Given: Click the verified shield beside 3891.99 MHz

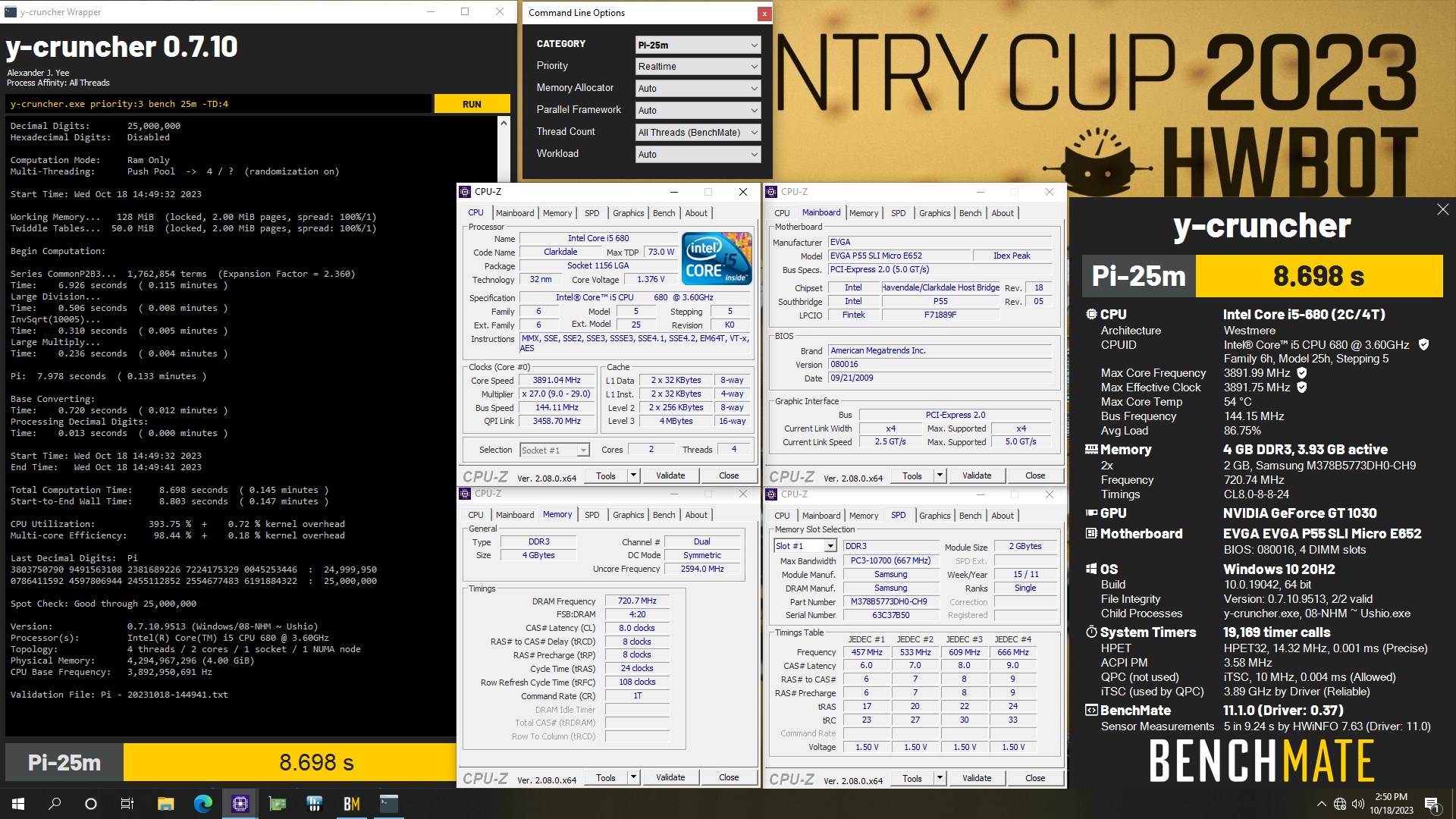Looking at the screenshot, I should [x=1302, y=372].
